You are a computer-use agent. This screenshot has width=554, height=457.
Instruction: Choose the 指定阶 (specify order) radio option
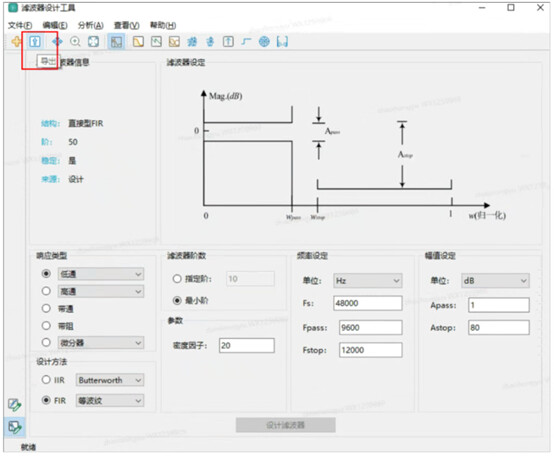pos(177,279)
